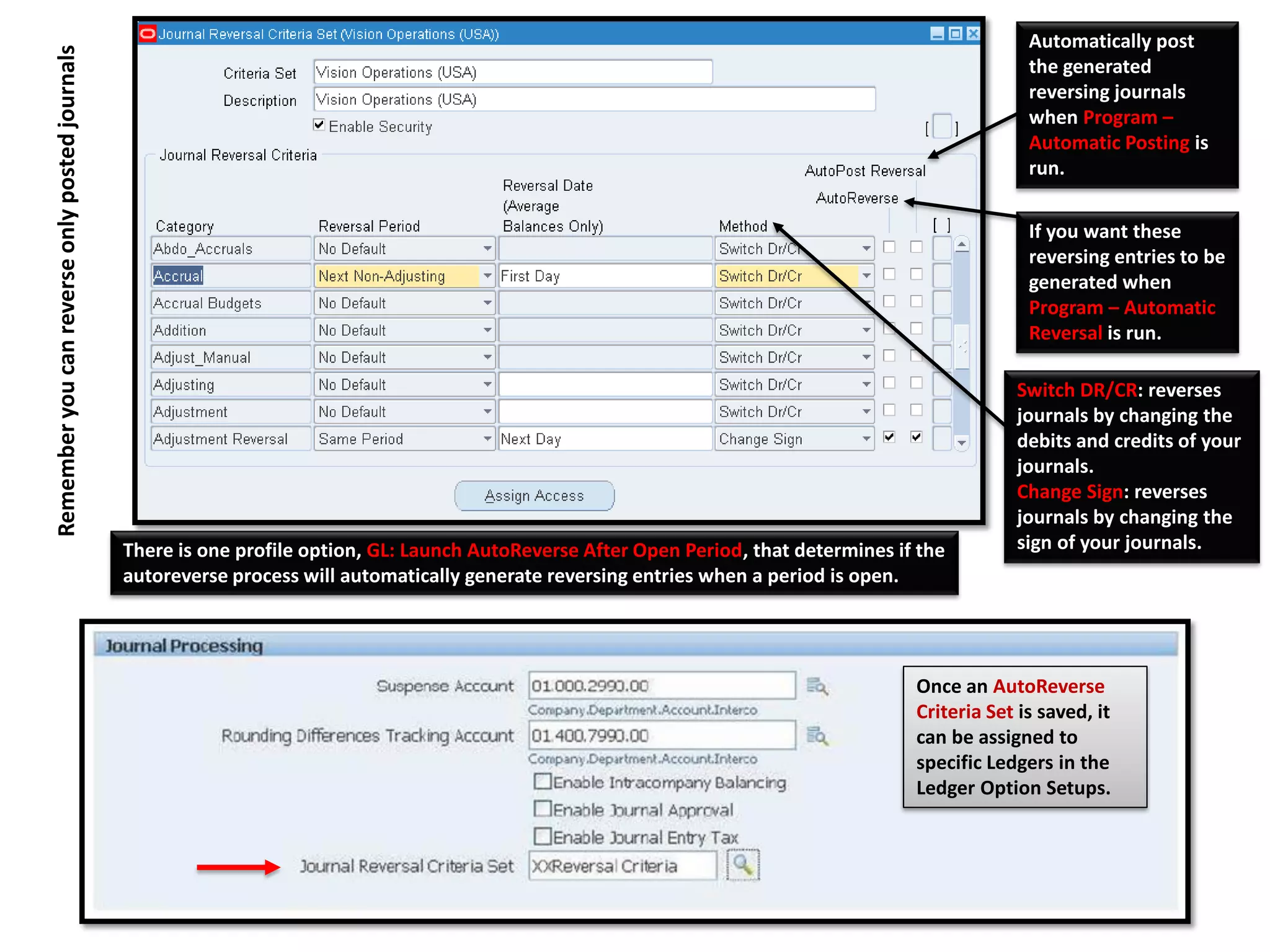Select the Adjustment Reversal category cell

pyautogui.click(x=231, y=439)
